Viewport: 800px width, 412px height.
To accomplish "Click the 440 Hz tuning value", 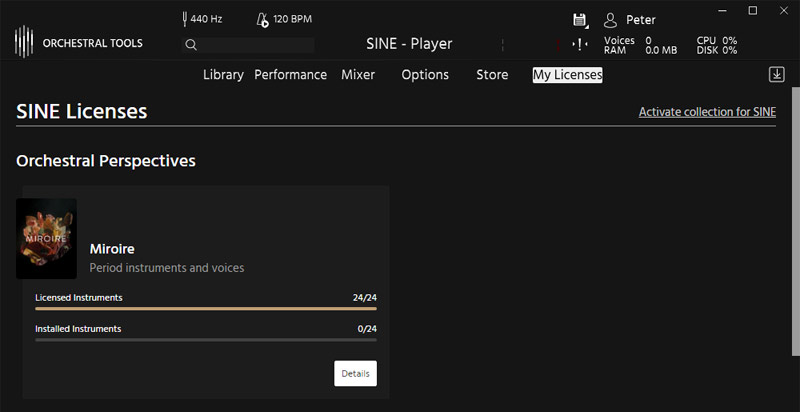I will click(207, 19).
